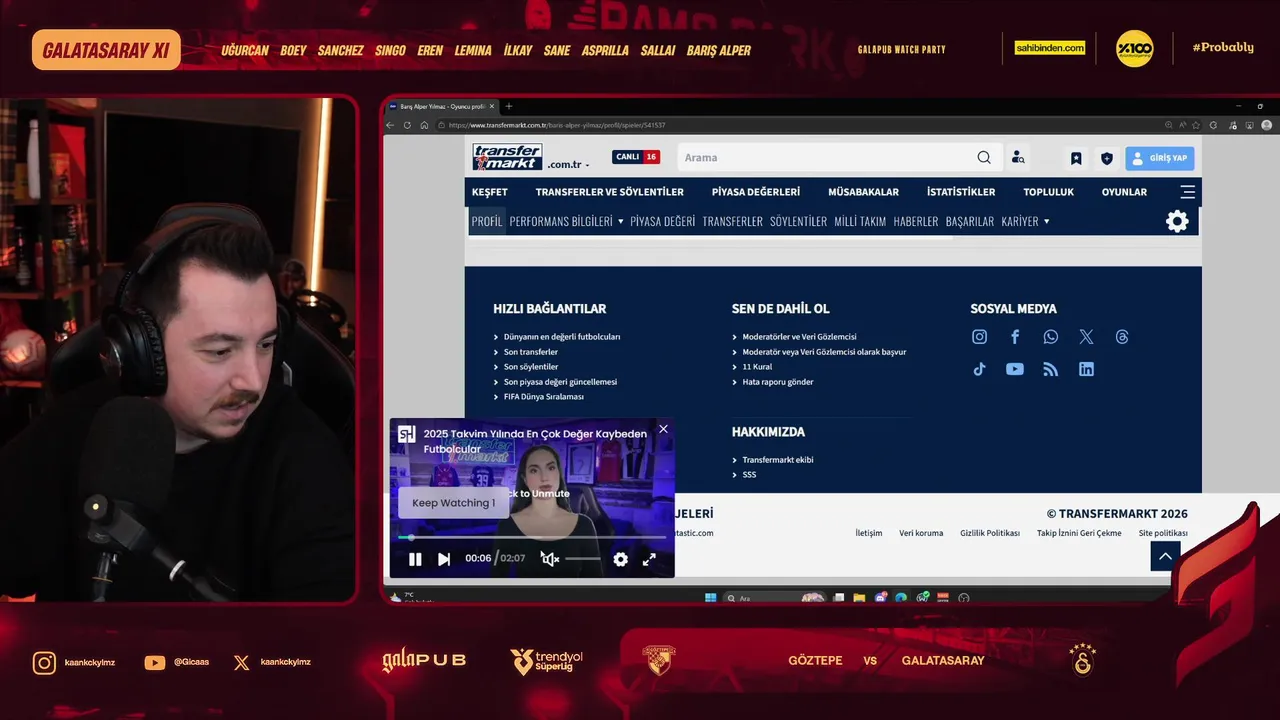This screenshot has width=1280, height=720.
Task: Click the Giriş Yap button
Action: (x=1160, y=158)
